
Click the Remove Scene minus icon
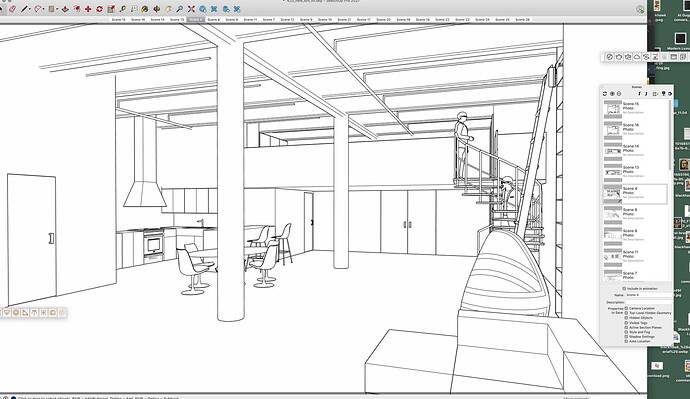[x=619, y=94]
